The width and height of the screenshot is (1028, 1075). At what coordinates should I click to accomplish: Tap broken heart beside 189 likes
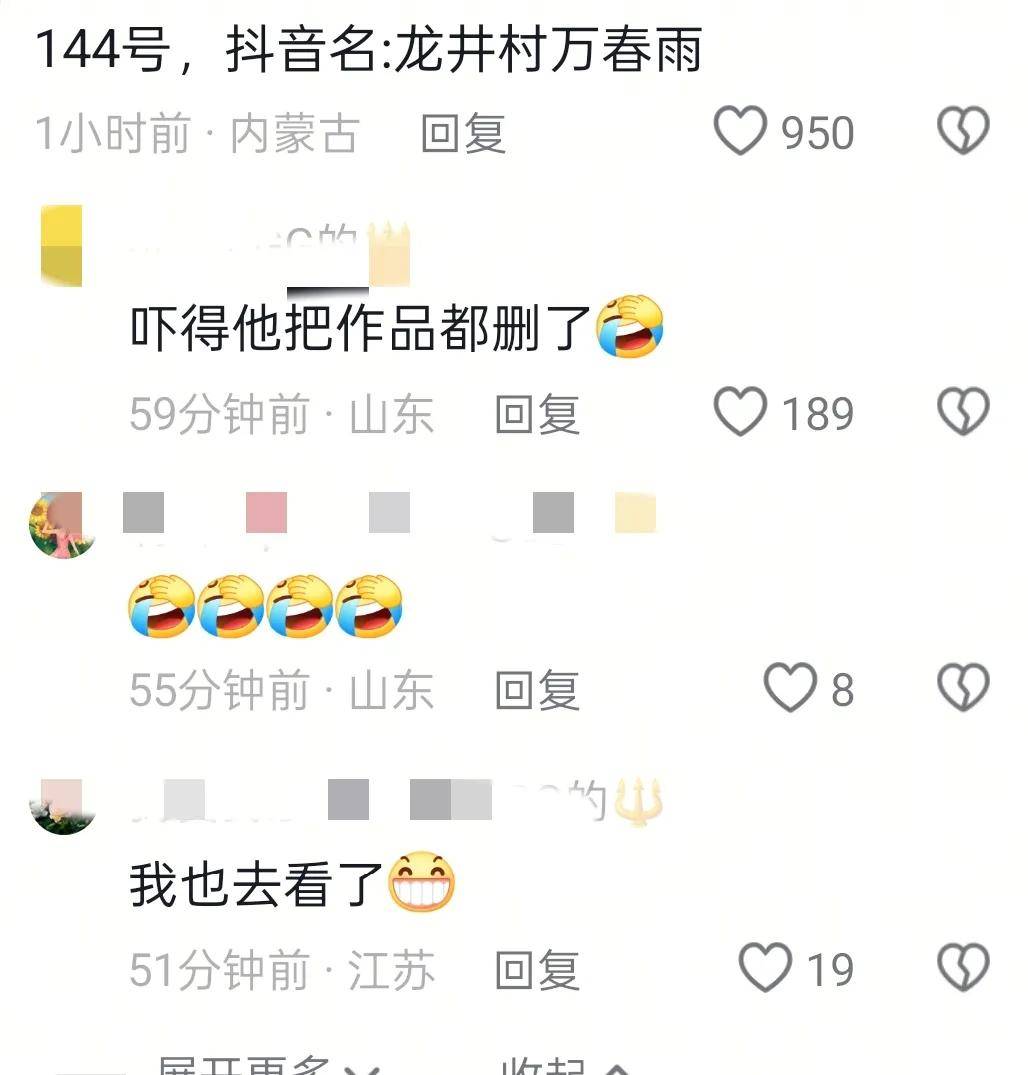(964, 411)
